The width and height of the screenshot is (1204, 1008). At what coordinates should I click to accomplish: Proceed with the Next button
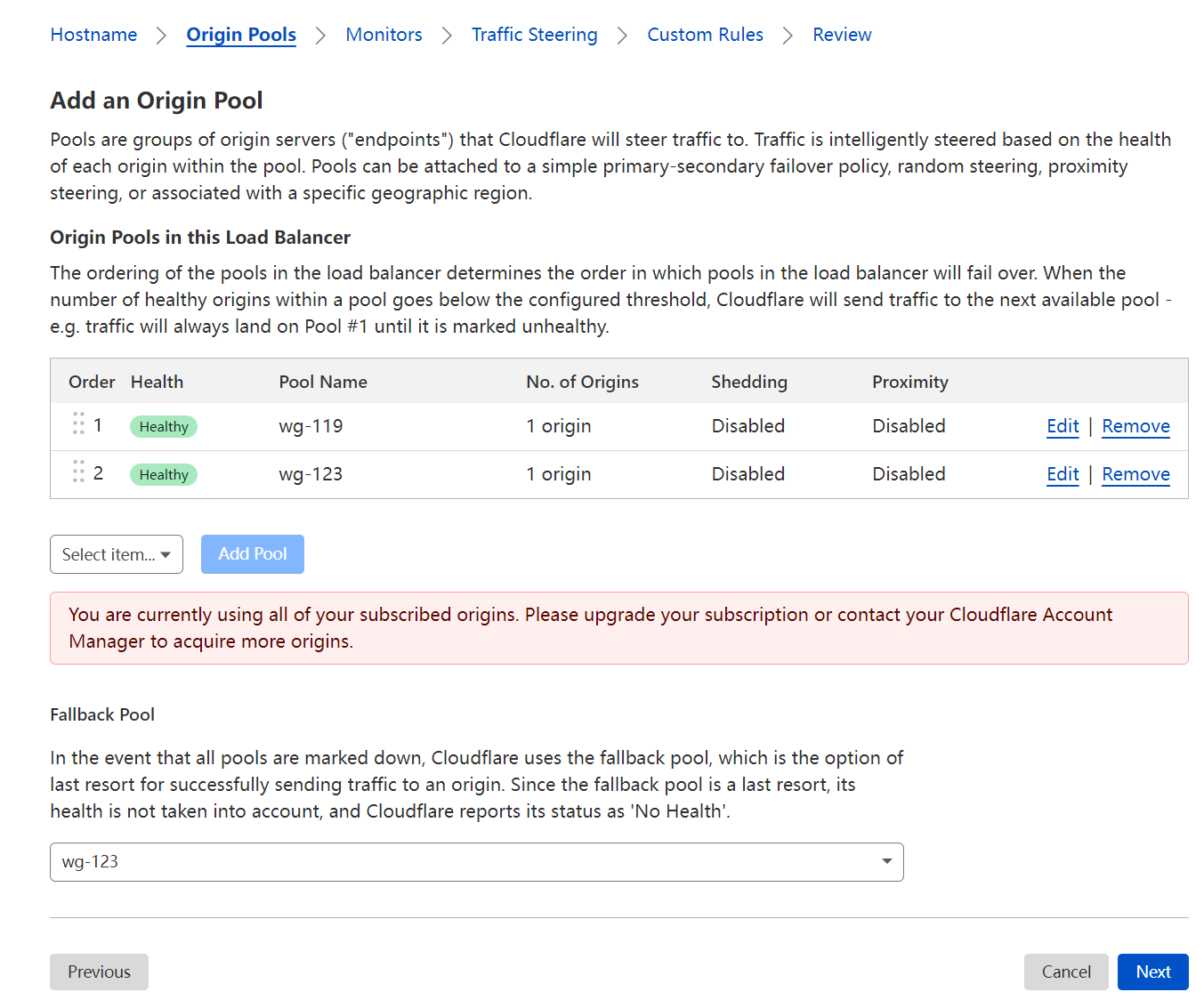tap(1153, 972)
